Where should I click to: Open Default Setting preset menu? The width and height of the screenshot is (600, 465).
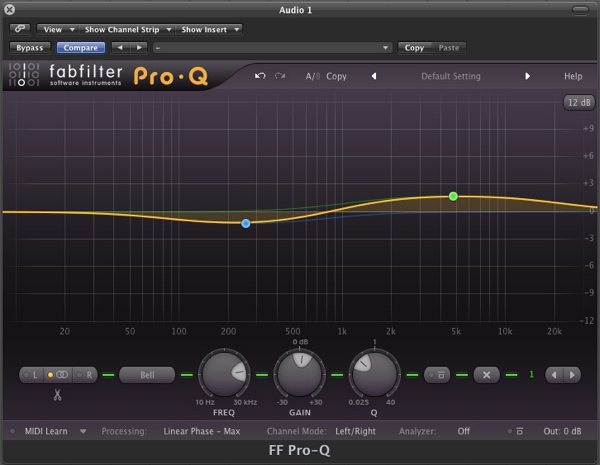451,76
